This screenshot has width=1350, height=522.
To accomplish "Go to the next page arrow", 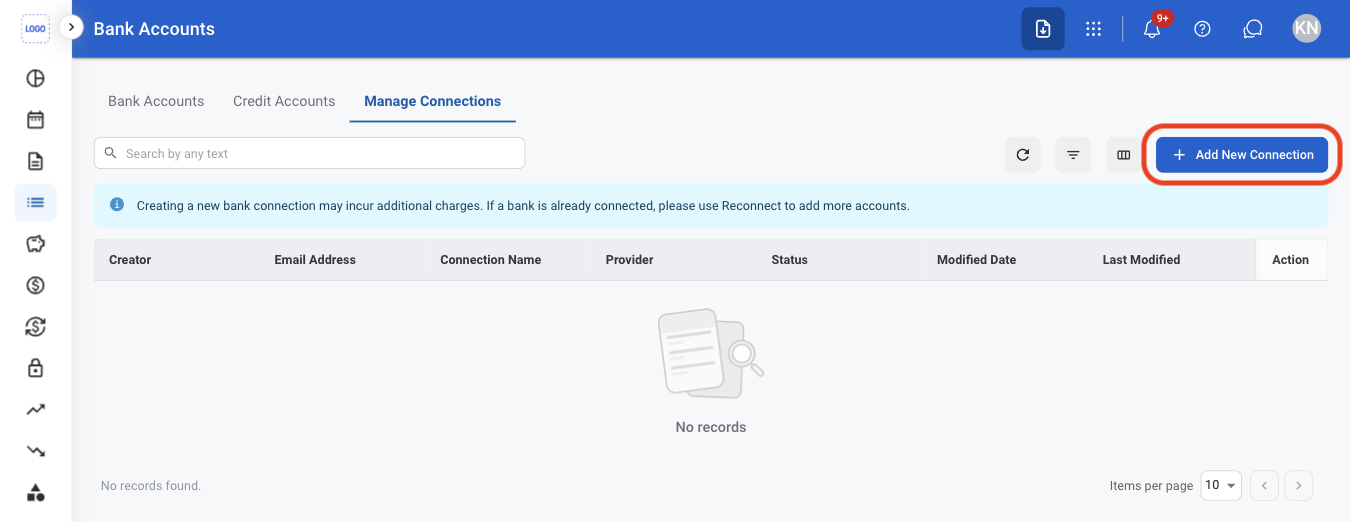I will click(x=1298, y=486).
